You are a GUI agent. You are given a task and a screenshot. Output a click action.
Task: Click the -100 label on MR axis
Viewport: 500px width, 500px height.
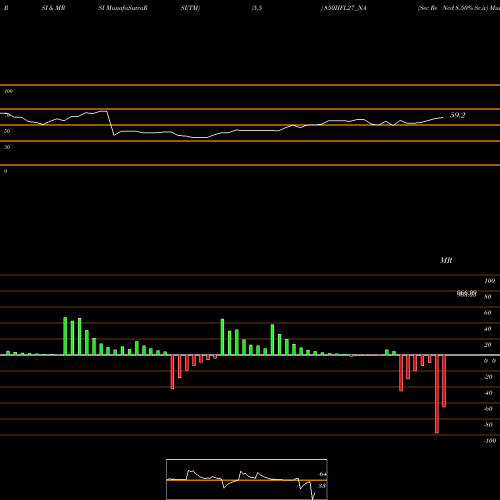click(x=489, y=441)
